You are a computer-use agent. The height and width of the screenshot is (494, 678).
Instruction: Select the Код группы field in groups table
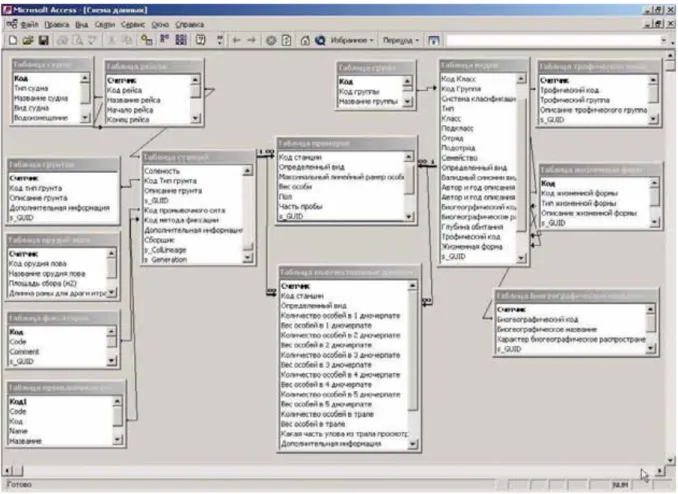pyautogui.click(x=359, y=92)
